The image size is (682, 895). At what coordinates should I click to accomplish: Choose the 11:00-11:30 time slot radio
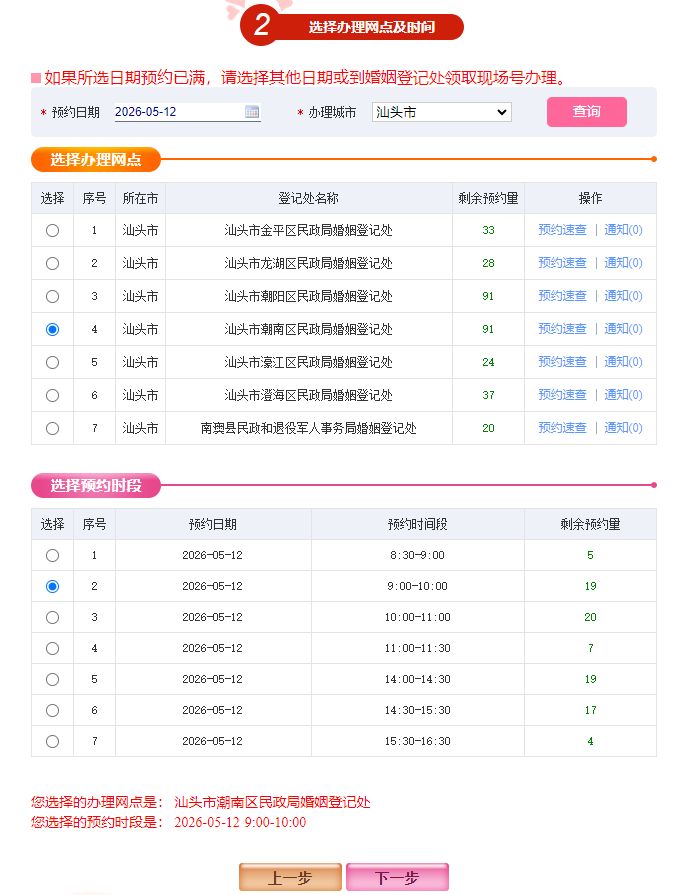tap(53, 648)
